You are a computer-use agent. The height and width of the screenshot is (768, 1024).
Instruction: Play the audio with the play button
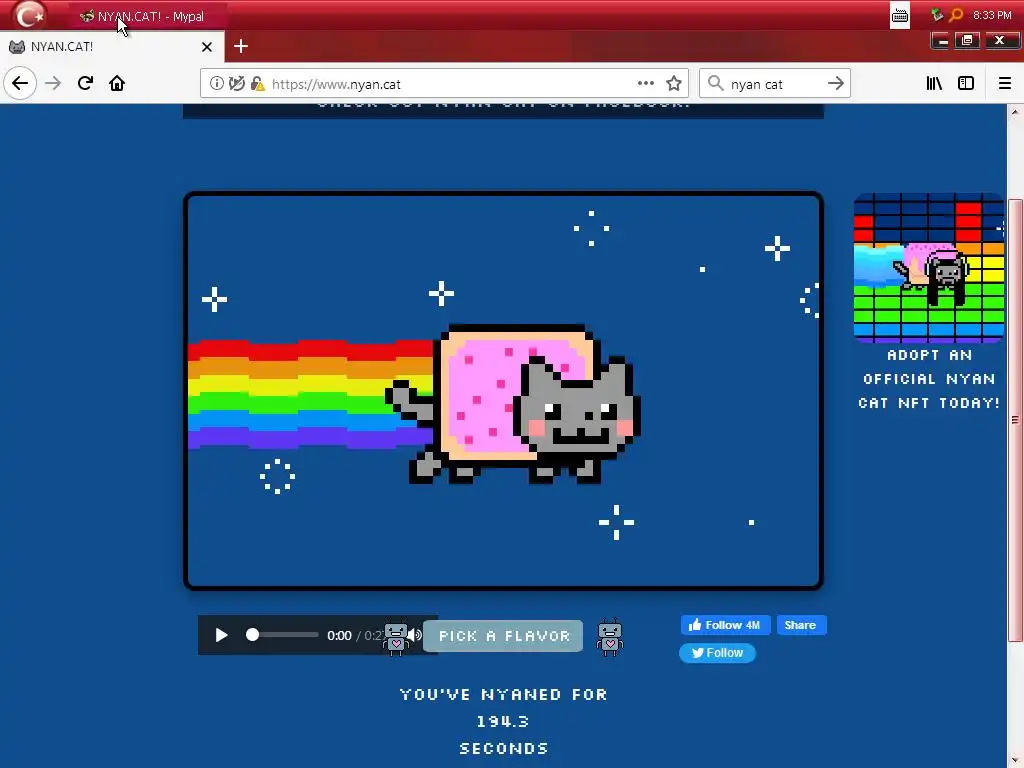click(221, 635)
